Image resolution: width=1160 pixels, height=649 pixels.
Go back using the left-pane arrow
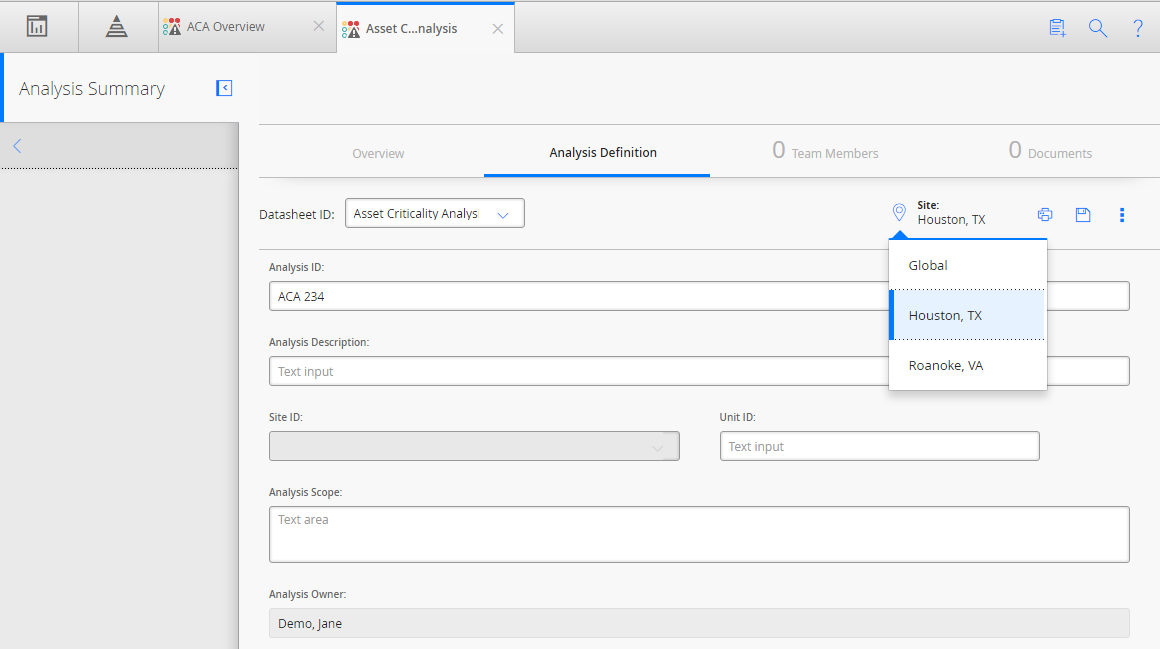point(17,146)
